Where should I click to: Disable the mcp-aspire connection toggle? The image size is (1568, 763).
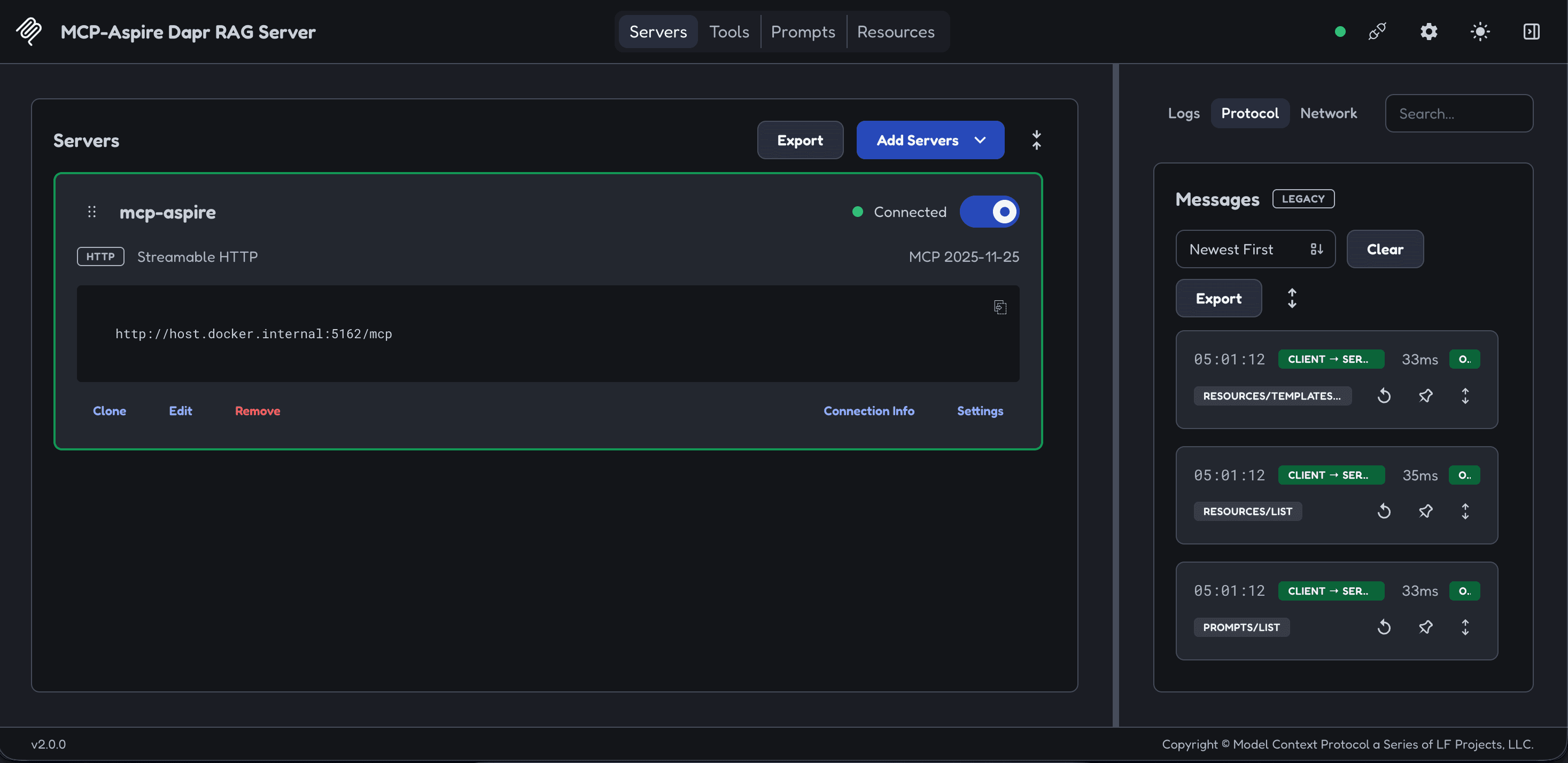[x=989, y=212]
